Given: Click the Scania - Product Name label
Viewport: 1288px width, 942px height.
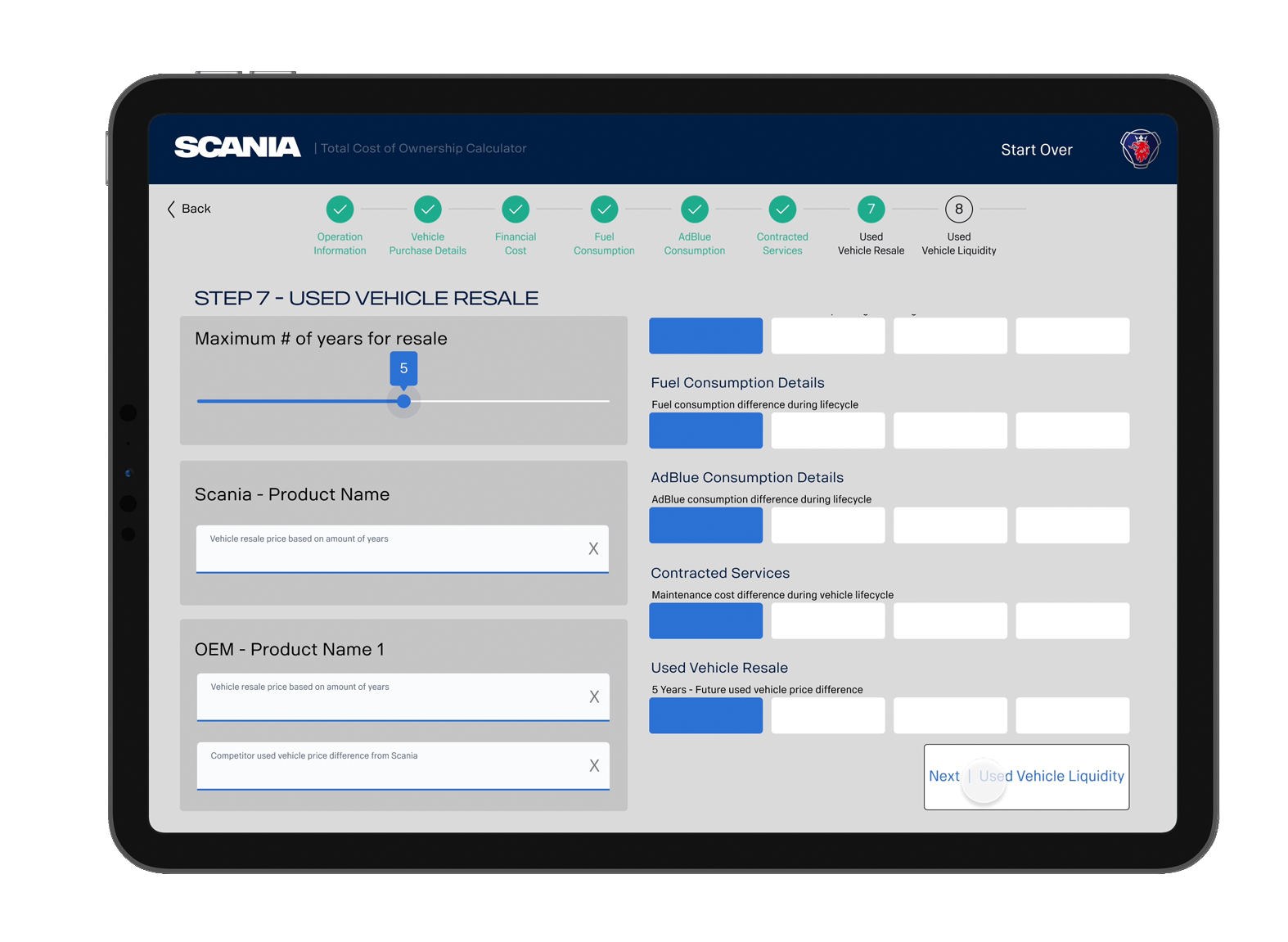Looking at the screenshot, I should pyautogui.click(x=292, y=494).
